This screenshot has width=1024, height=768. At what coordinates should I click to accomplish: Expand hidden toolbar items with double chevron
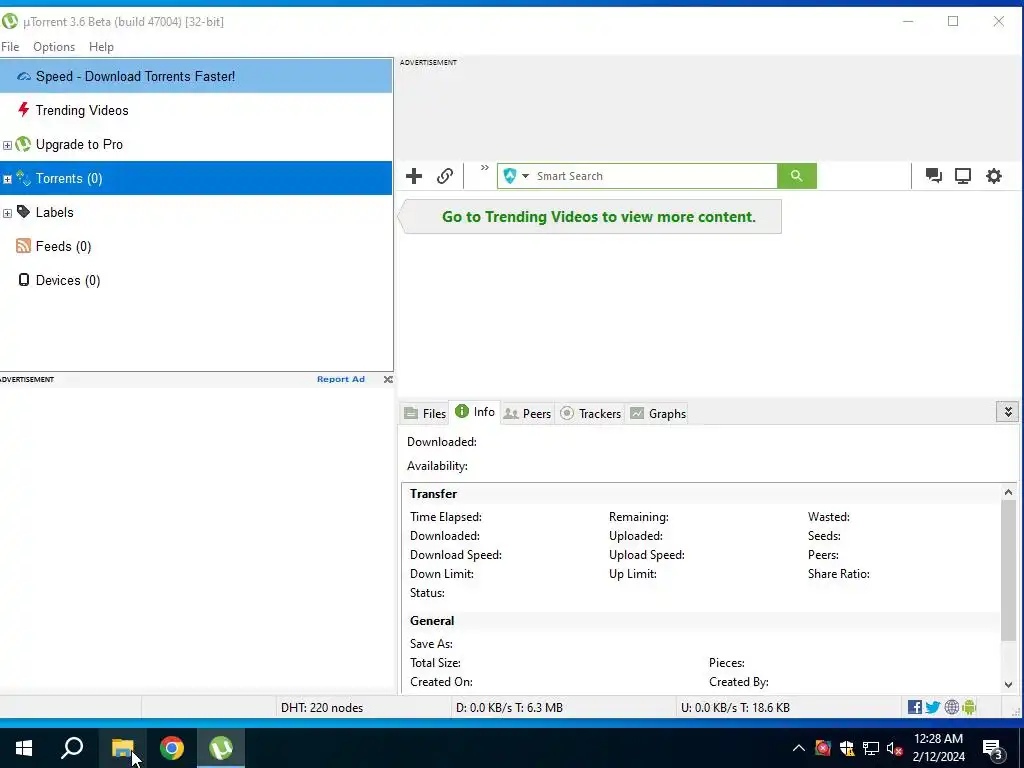point(485,168)
